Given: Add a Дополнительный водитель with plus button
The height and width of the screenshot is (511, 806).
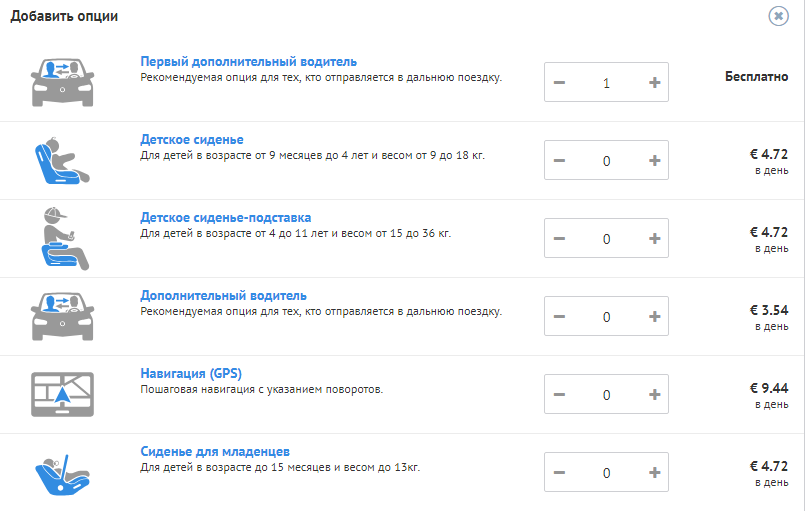Looking at the screenshot, I should [x=654, y=317].
